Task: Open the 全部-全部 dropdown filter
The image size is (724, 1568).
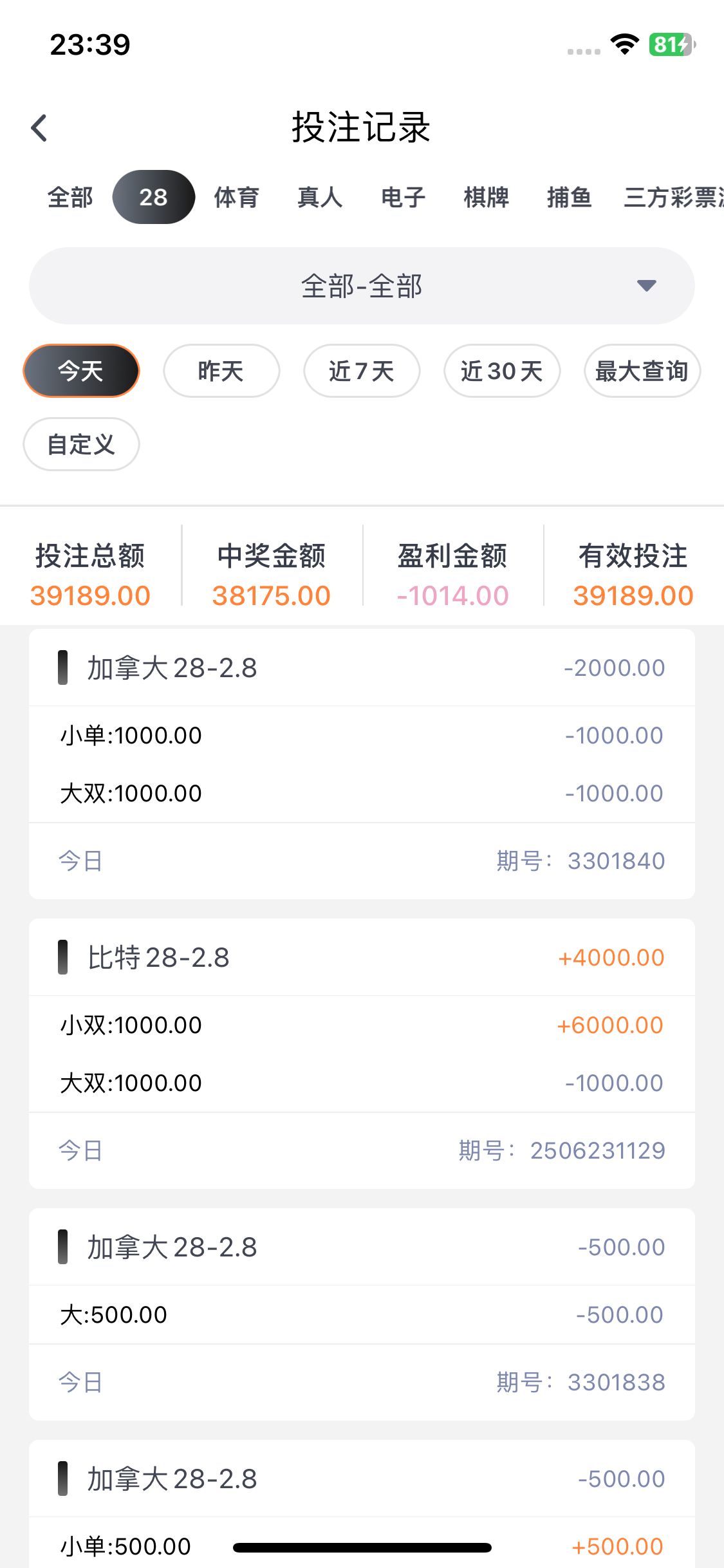Action: tap(362, 286)
